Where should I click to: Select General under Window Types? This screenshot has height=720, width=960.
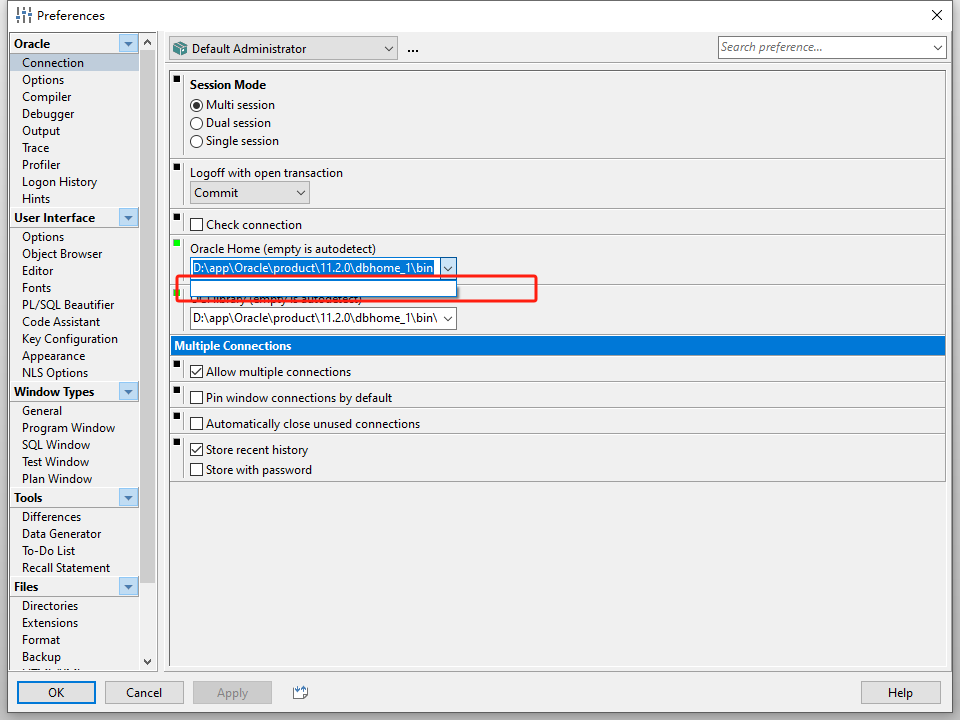[x=42, y=411]
